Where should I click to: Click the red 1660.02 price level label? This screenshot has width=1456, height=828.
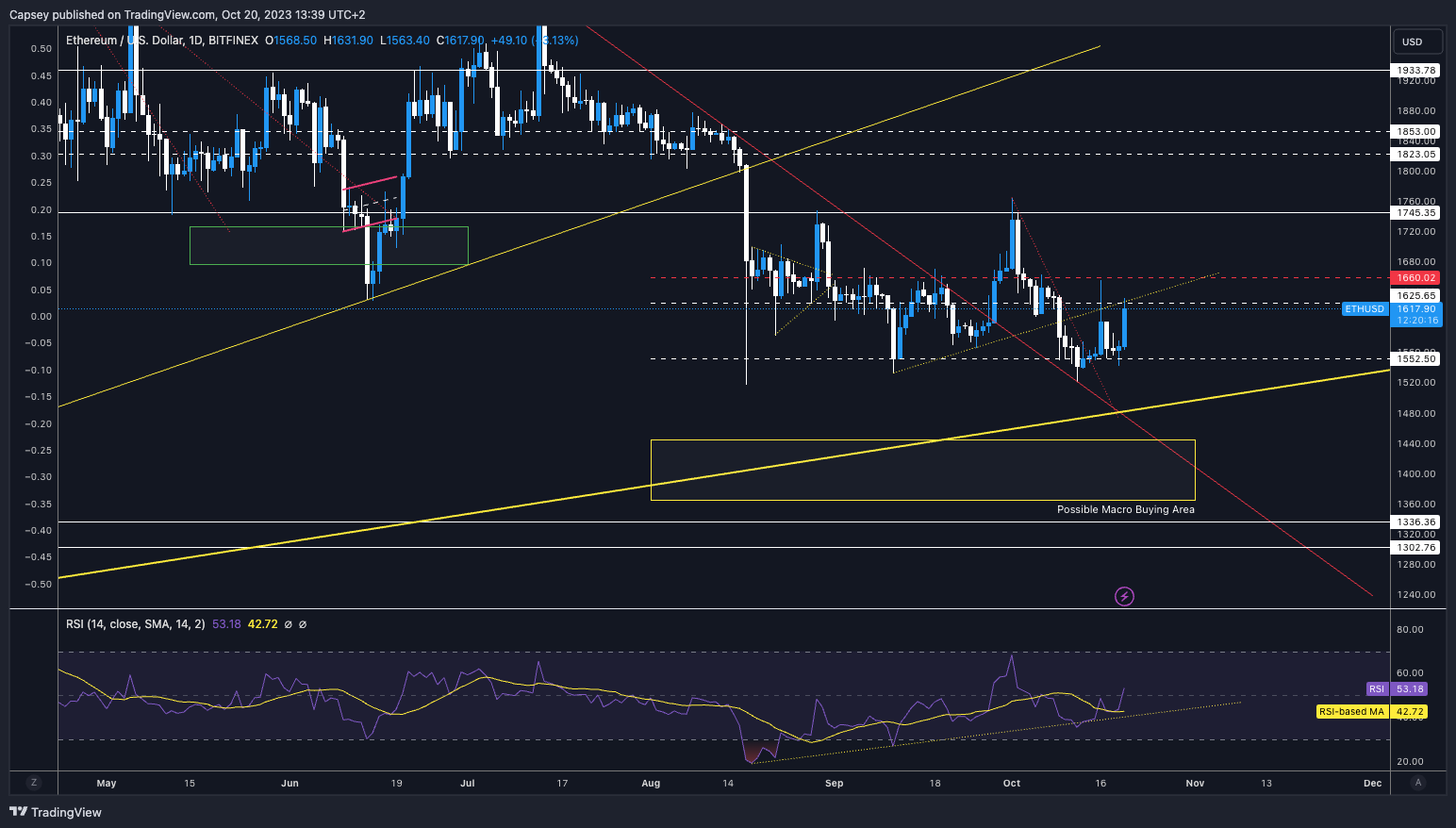pyautogui.click(x=1414, y=277)
